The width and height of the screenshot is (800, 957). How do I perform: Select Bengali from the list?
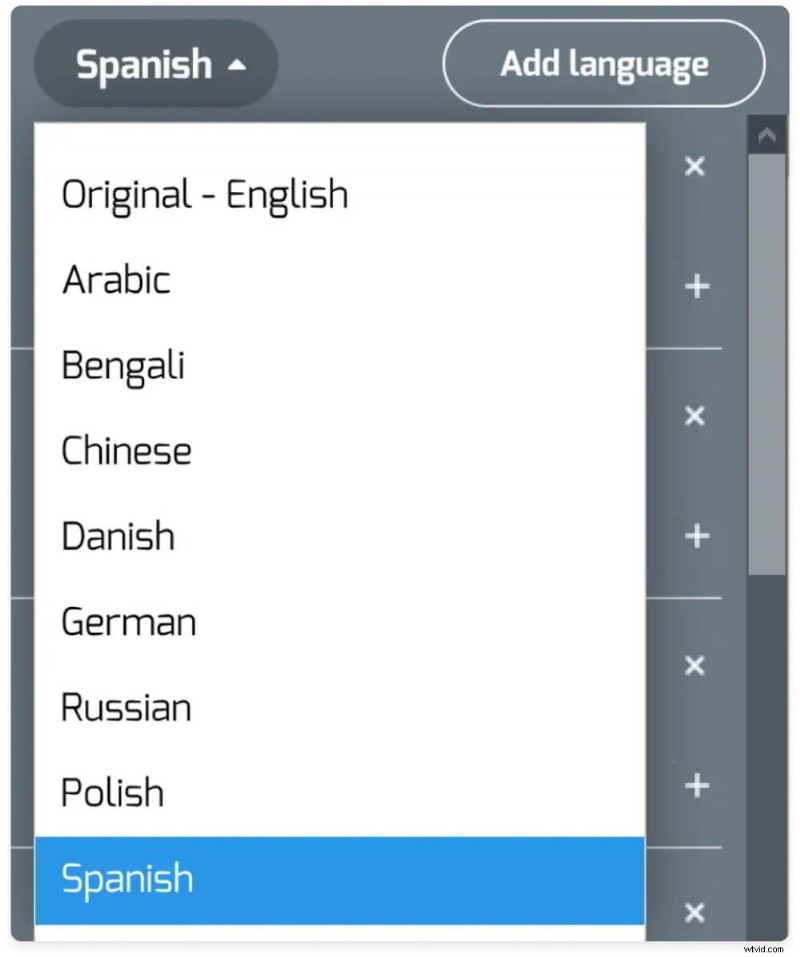click(123, 366)
